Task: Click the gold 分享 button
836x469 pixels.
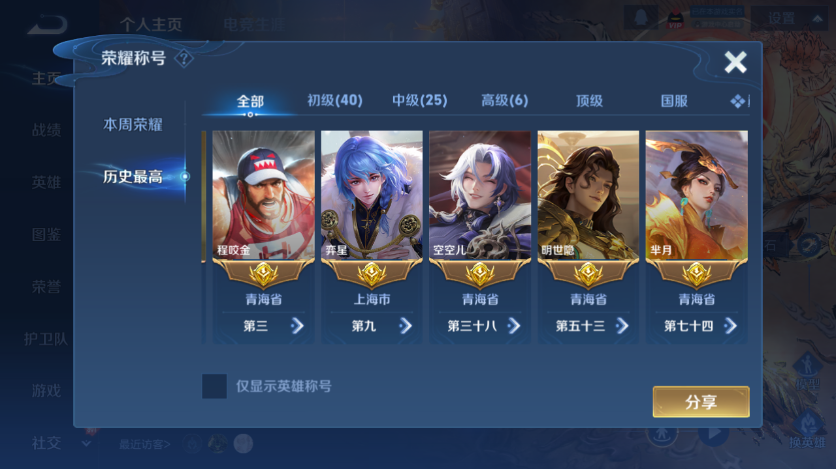Action: point(701,402)
